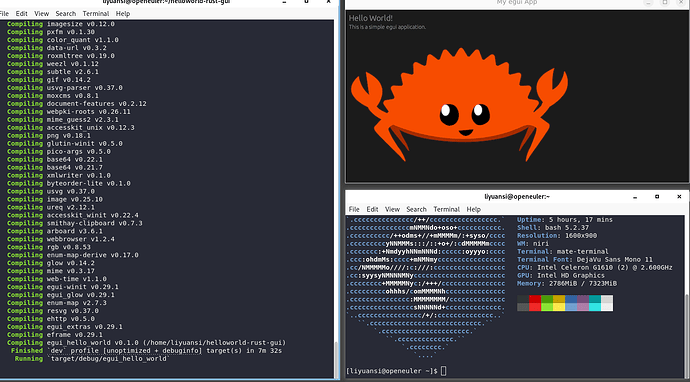Open View menu in liyuansi@openeuler:~ terminal
This screenshot has width=690, height=382.
(x=392, y=209)
